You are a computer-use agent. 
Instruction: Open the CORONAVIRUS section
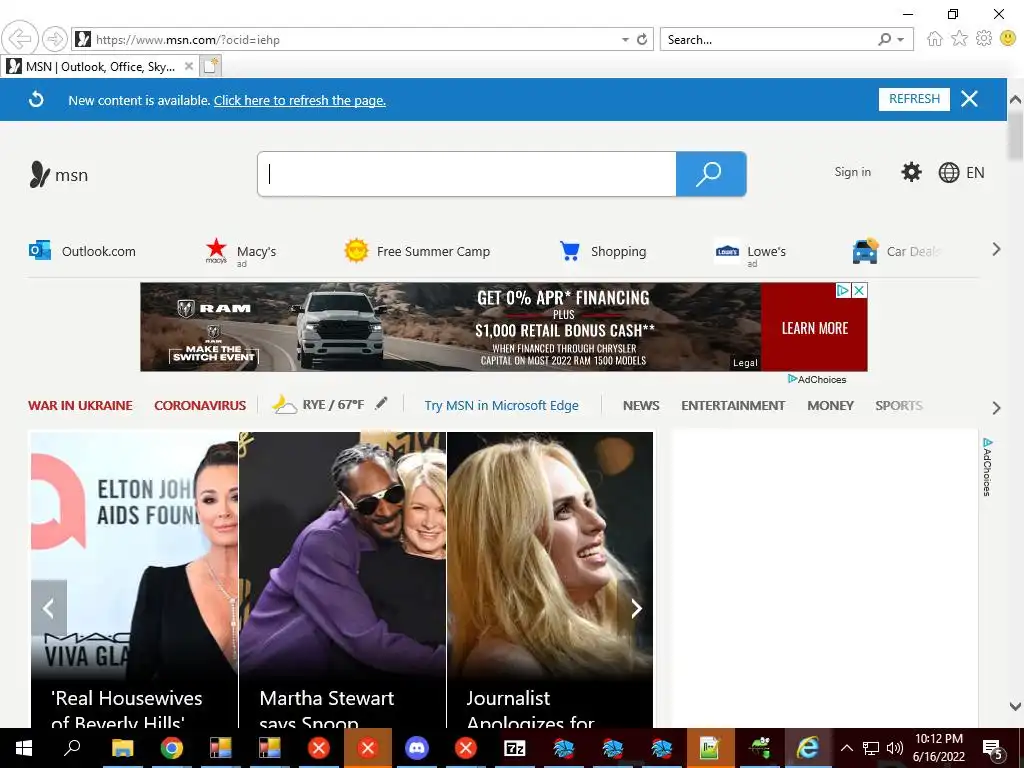[200, 406]
